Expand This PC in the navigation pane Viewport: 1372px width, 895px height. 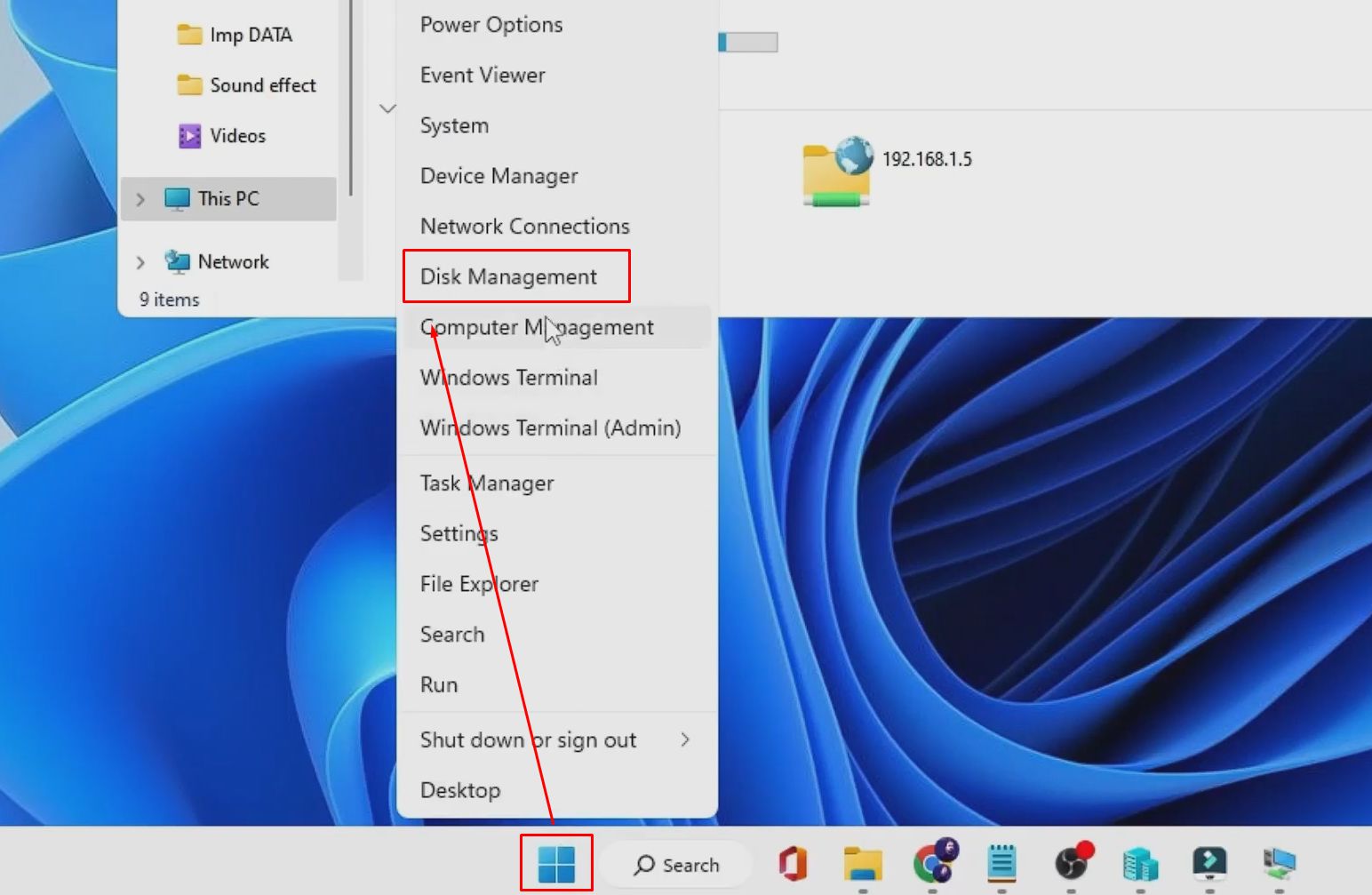140,198
